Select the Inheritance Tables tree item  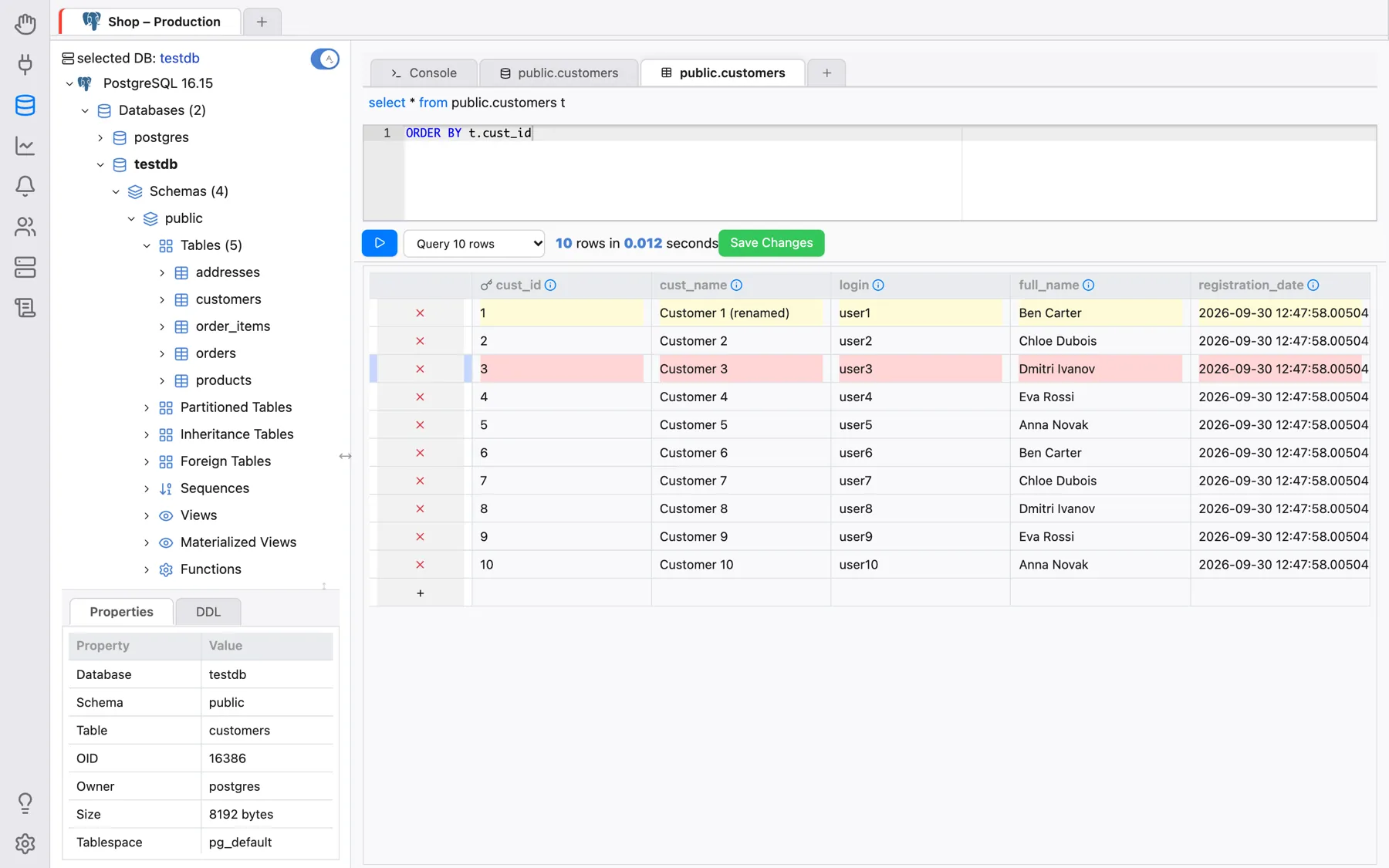coord(237,434)
